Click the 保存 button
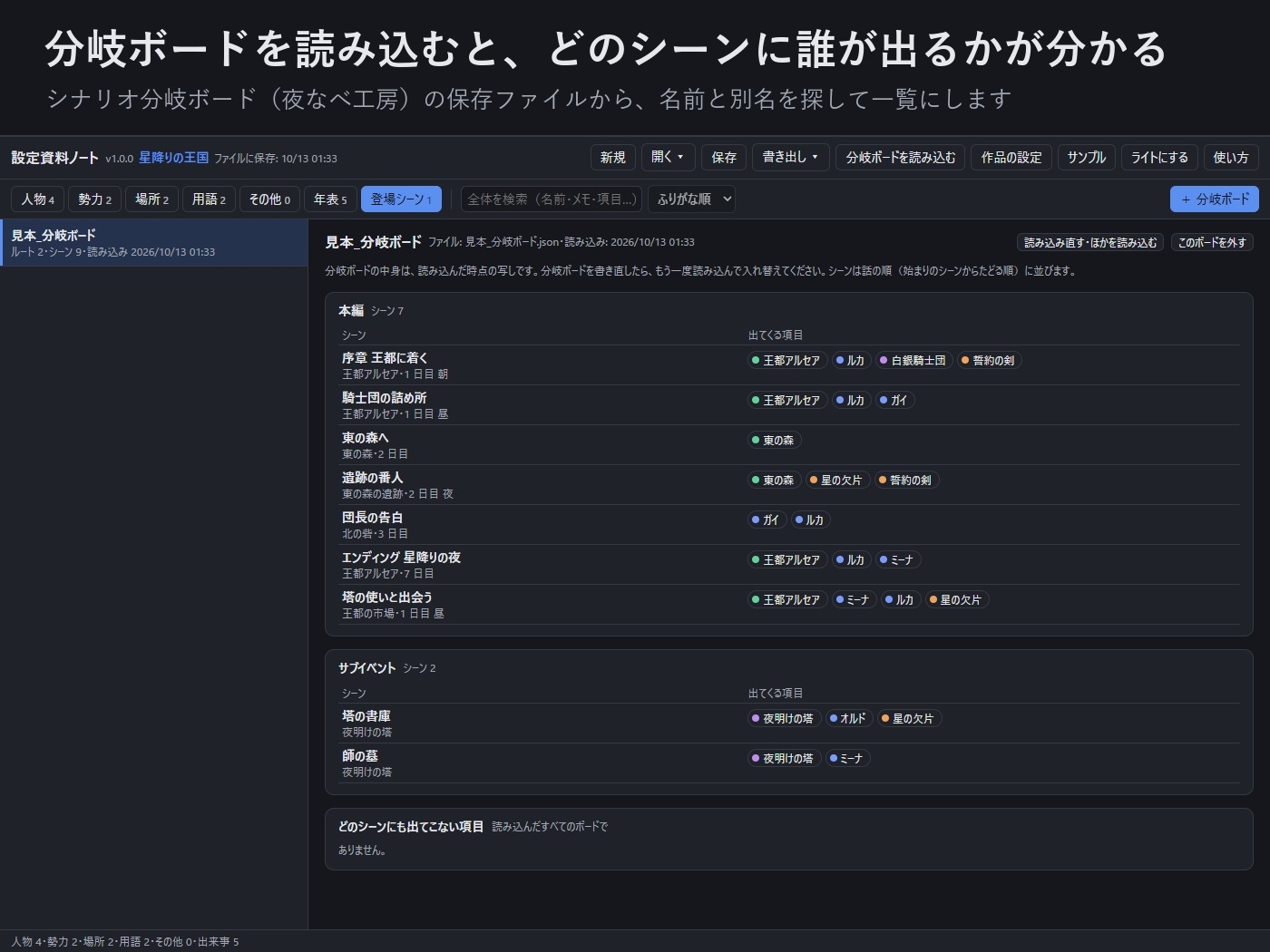 click(x=724, y=158)
